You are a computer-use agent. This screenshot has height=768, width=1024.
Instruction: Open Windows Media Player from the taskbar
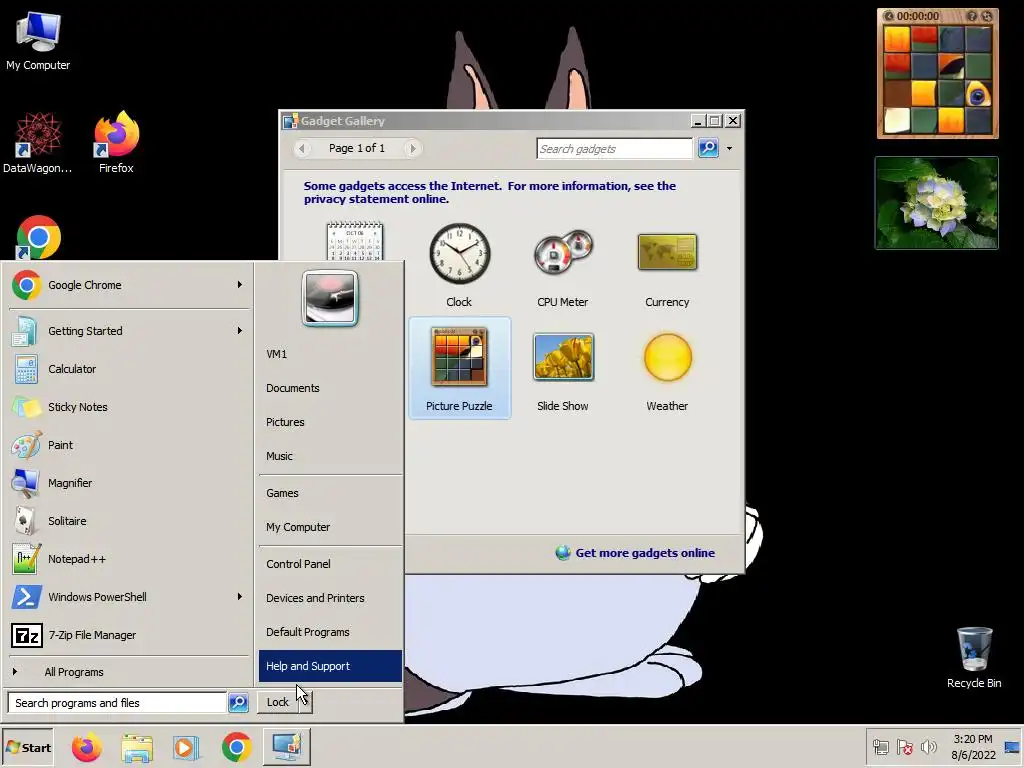pyautogui.click(x=187, y=747)
